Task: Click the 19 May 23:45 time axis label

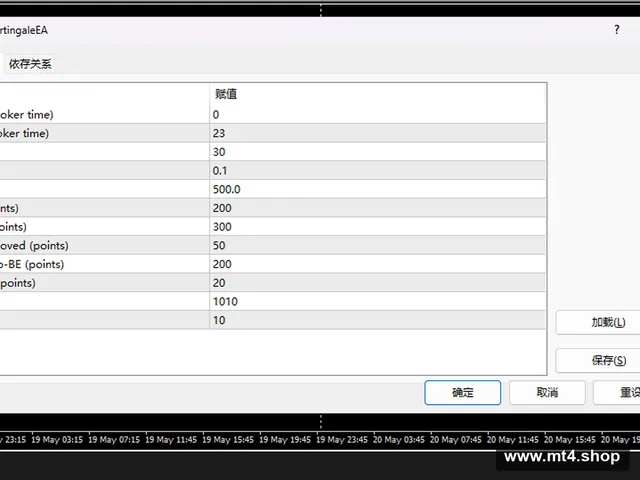Action: tap(342, 440)
